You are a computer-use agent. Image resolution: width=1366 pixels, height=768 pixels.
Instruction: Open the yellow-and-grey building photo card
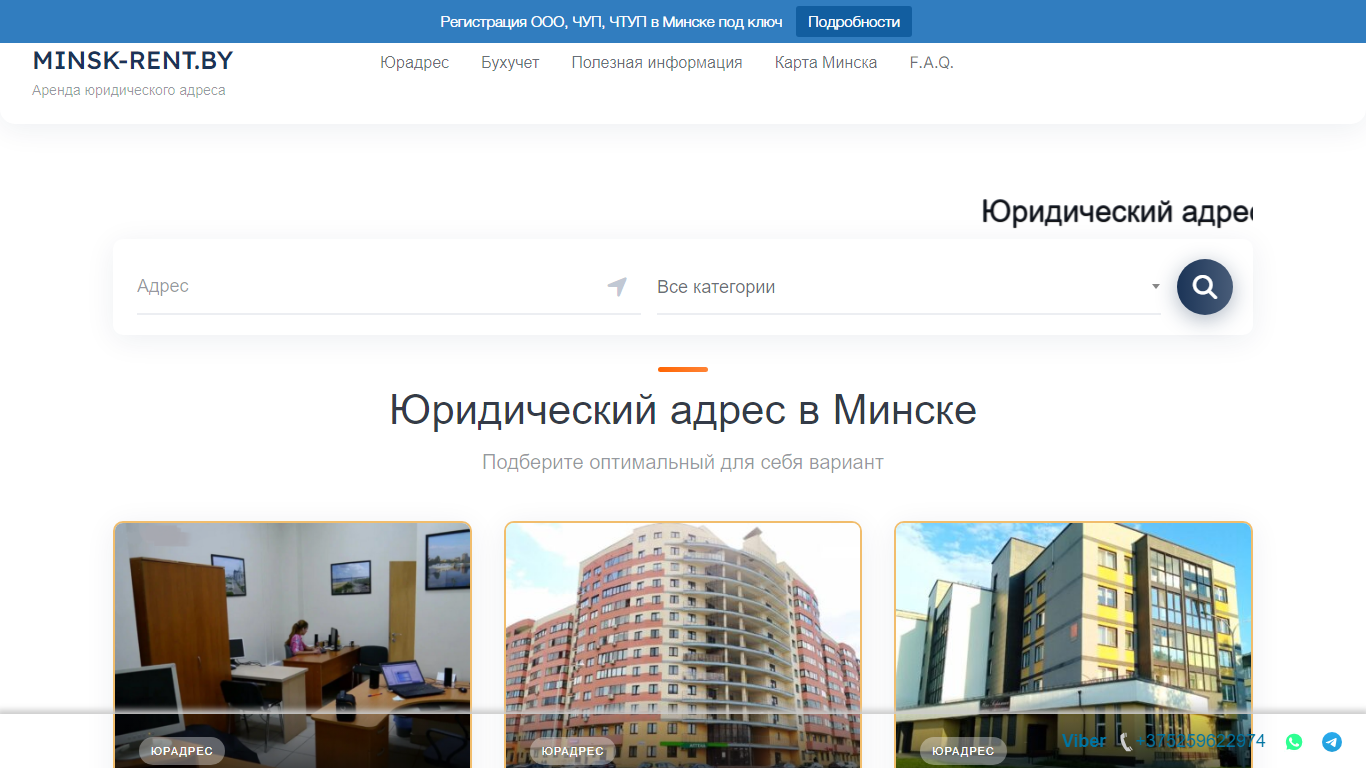pyautogui.click(x=1073, y=645)
